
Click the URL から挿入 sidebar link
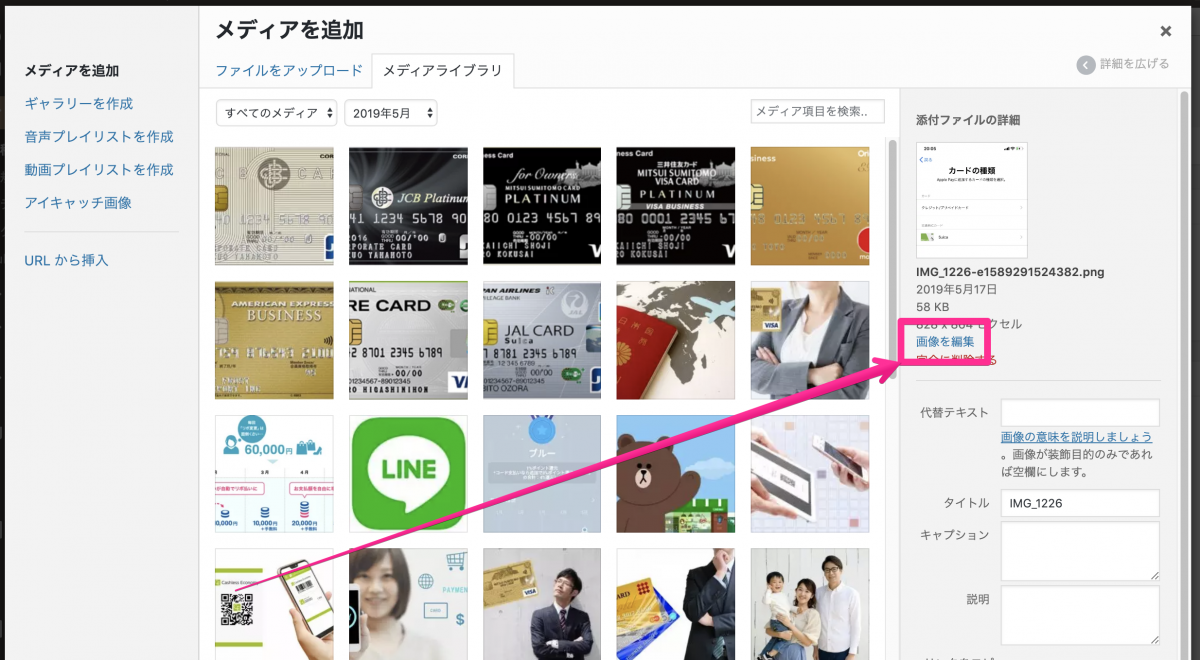point(66,260)
